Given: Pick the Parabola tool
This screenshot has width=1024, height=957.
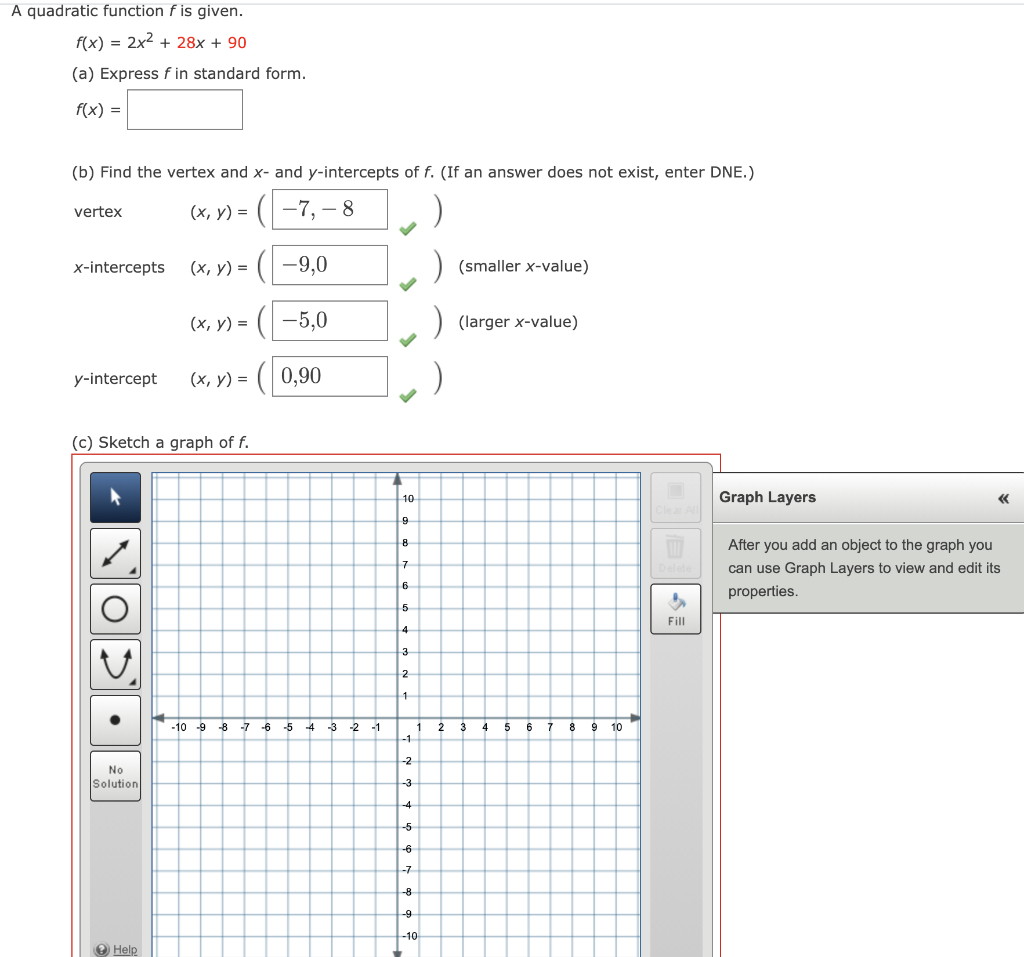Looking at the screenshot, I should [114, 663].
